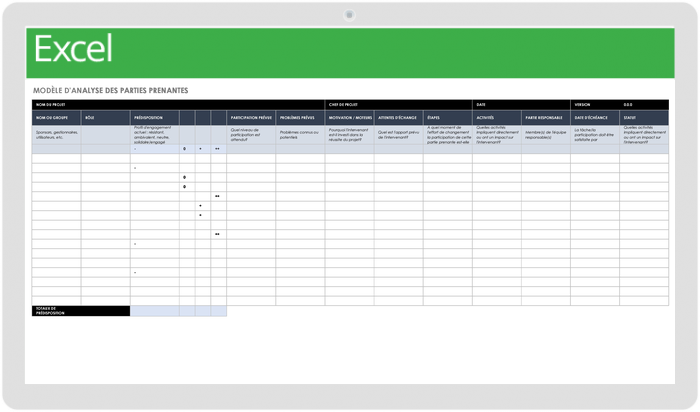Click the "Membre(s) de l'équipe responsable(s)" cell
This screenshot has width=700, height=412.
546,135
